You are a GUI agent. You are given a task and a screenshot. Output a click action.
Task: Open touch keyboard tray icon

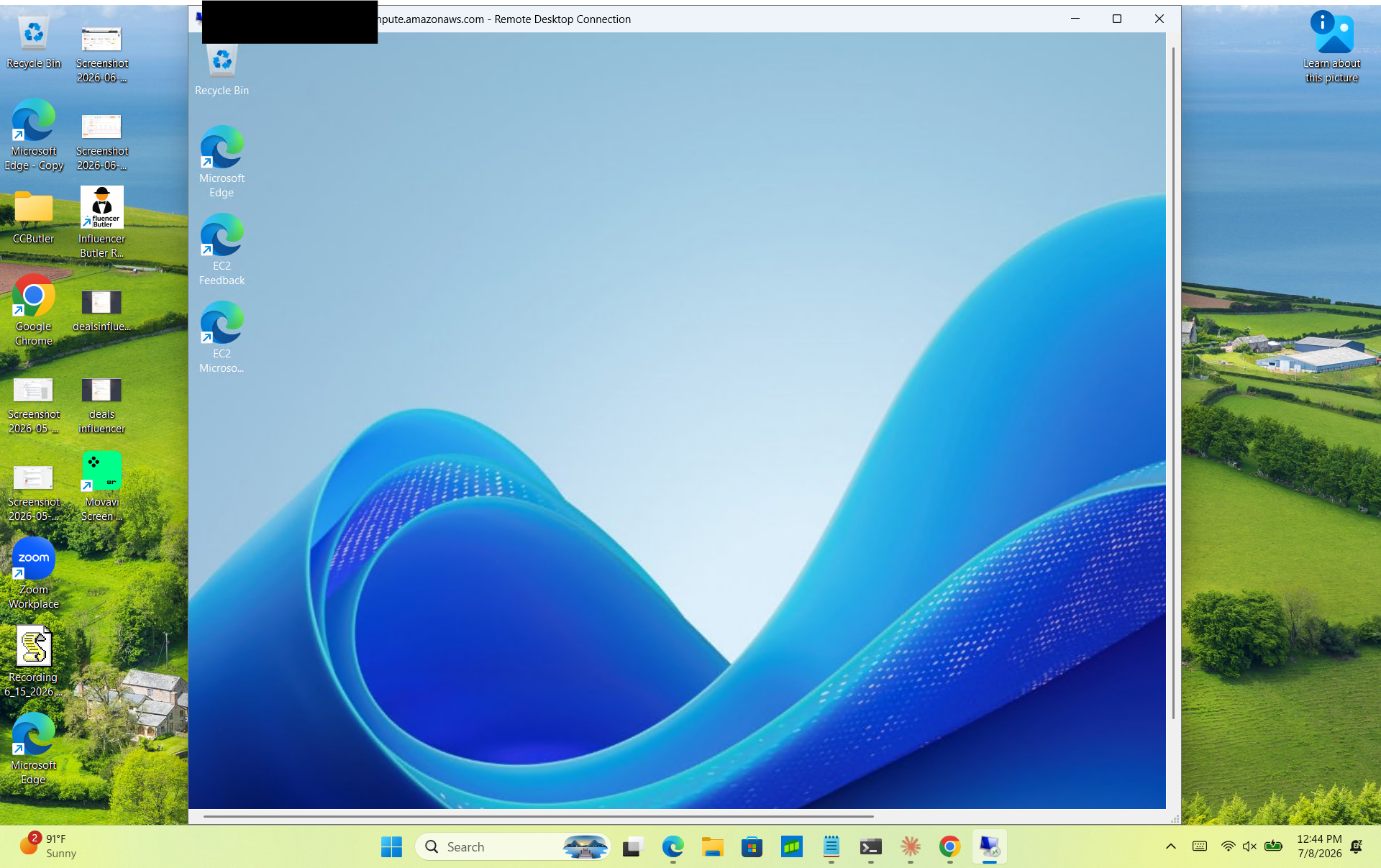[x=1200, y=846]
